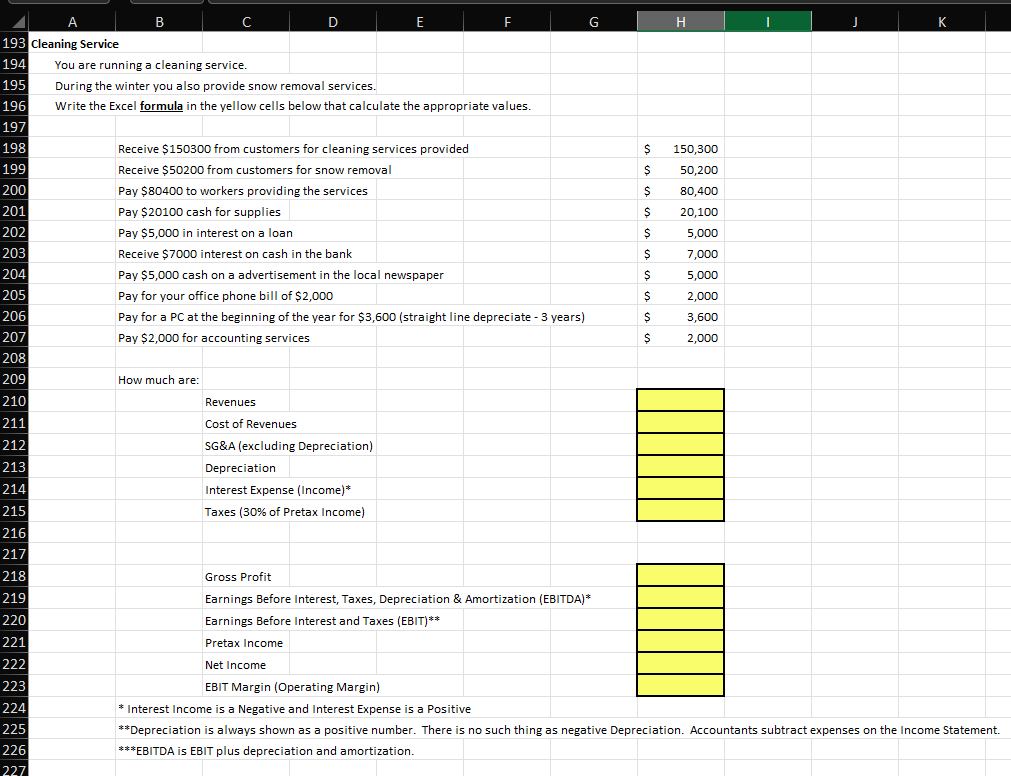
Task: Click 'Pay $2,000 for accounting services' text
Action: (213, 338)
